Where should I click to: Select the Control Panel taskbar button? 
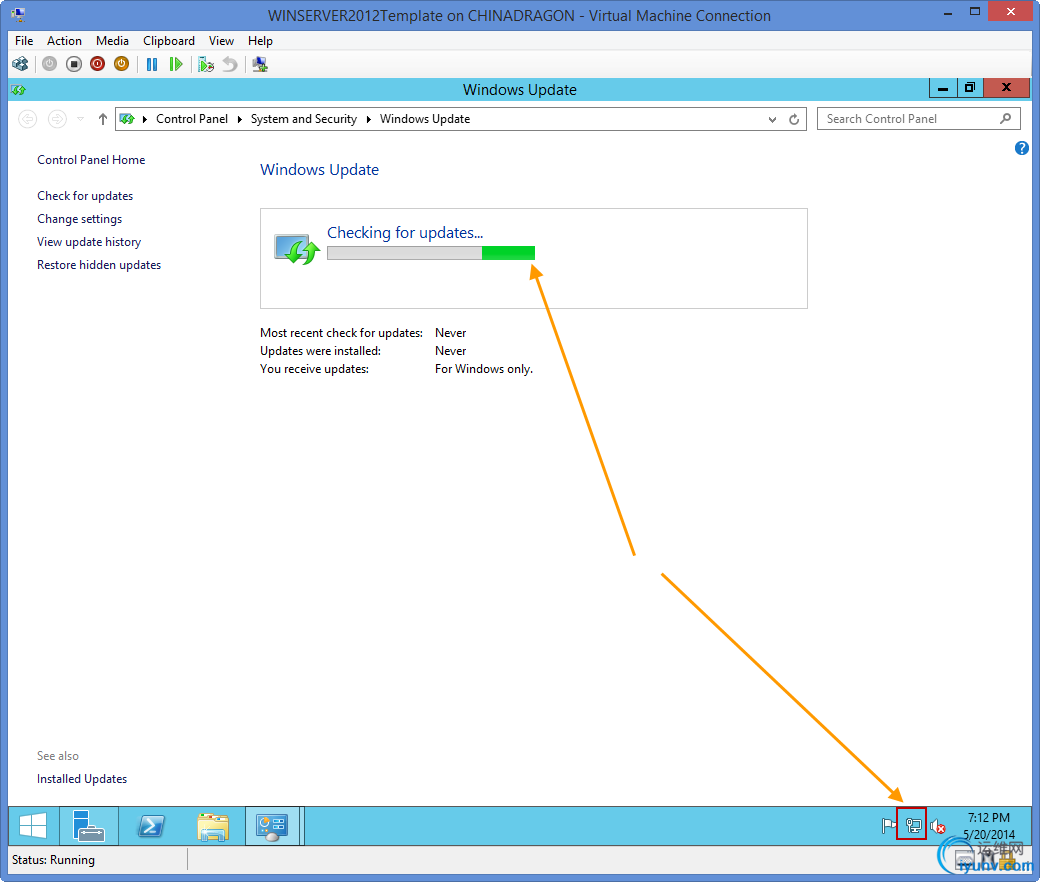273,826
